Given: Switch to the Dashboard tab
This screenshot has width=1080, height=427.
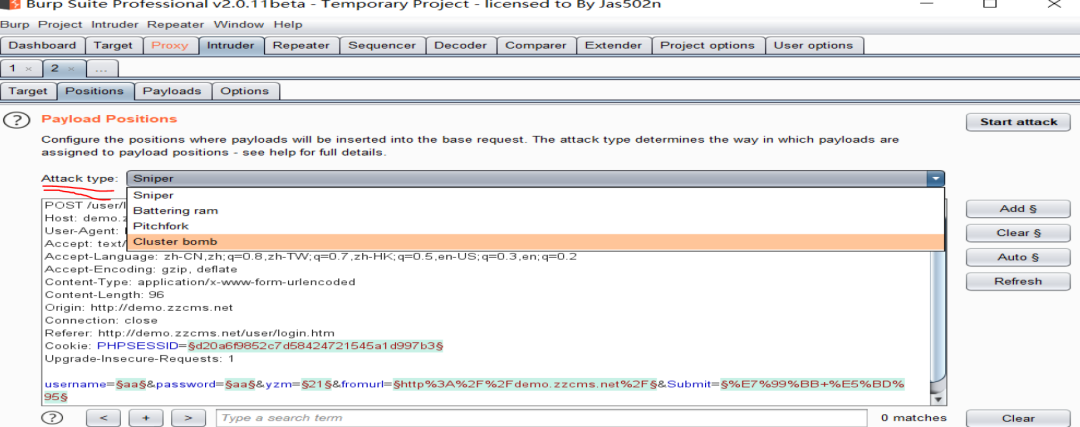Looking at the screenshot, I should point(43,45).
